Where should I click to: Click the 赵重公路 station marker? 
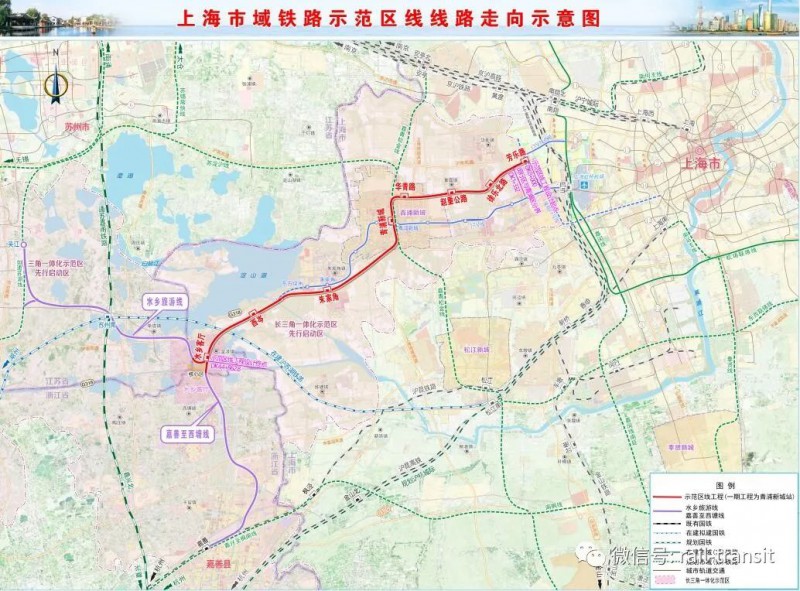pyautogui.click(x=453, y=191)
